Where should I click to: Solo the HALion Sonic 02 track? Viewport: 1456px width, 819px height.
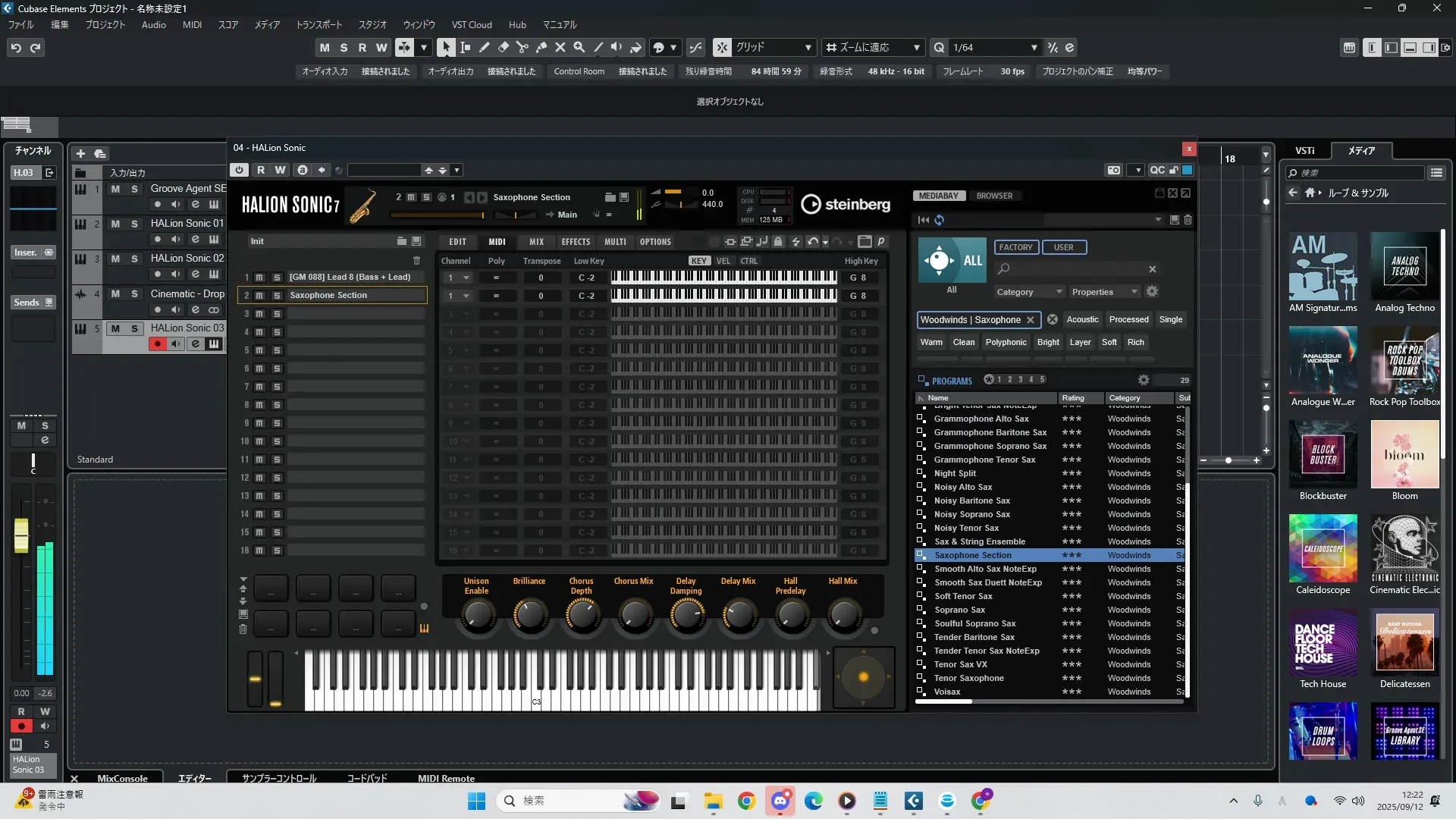click(x=134, y=259)
